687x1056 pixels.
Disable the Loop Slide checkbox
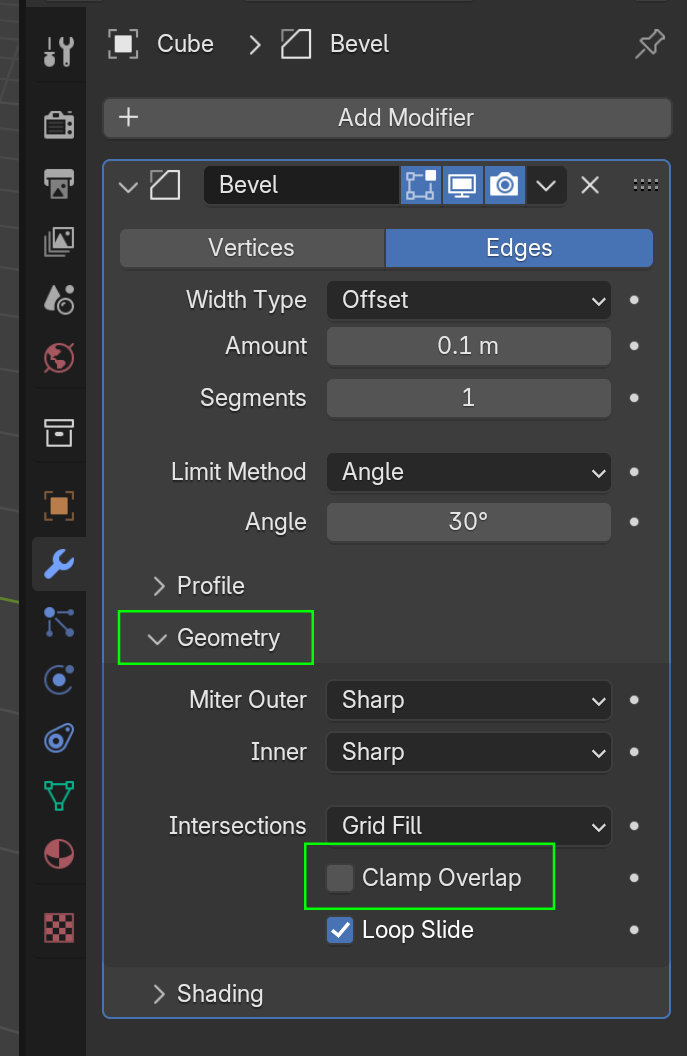pyautogui.click(x=340, y=930)
